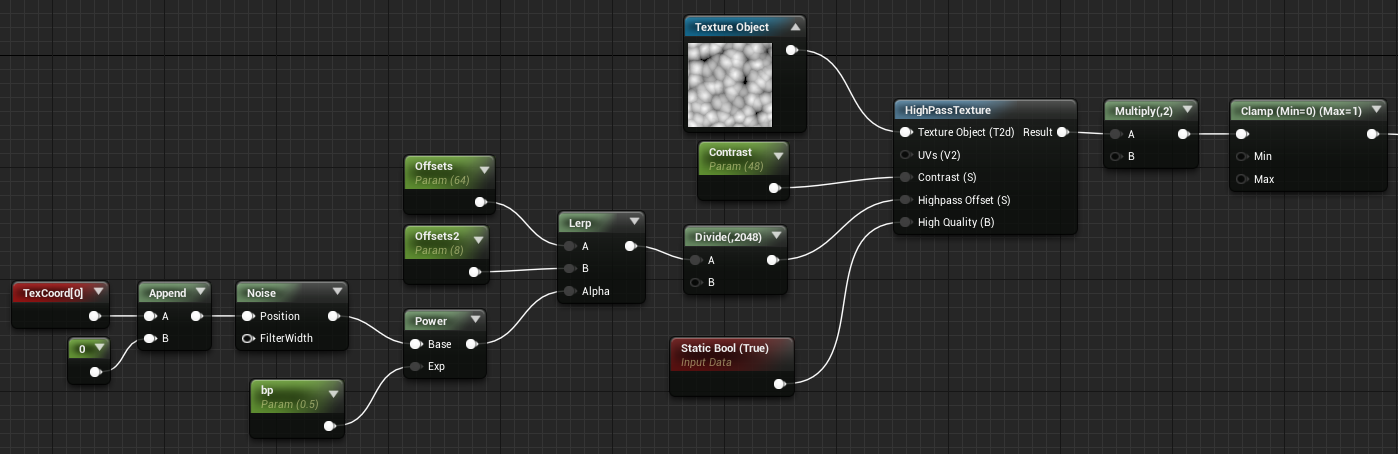Select the Static Bool (True) node title

[724, 348]
